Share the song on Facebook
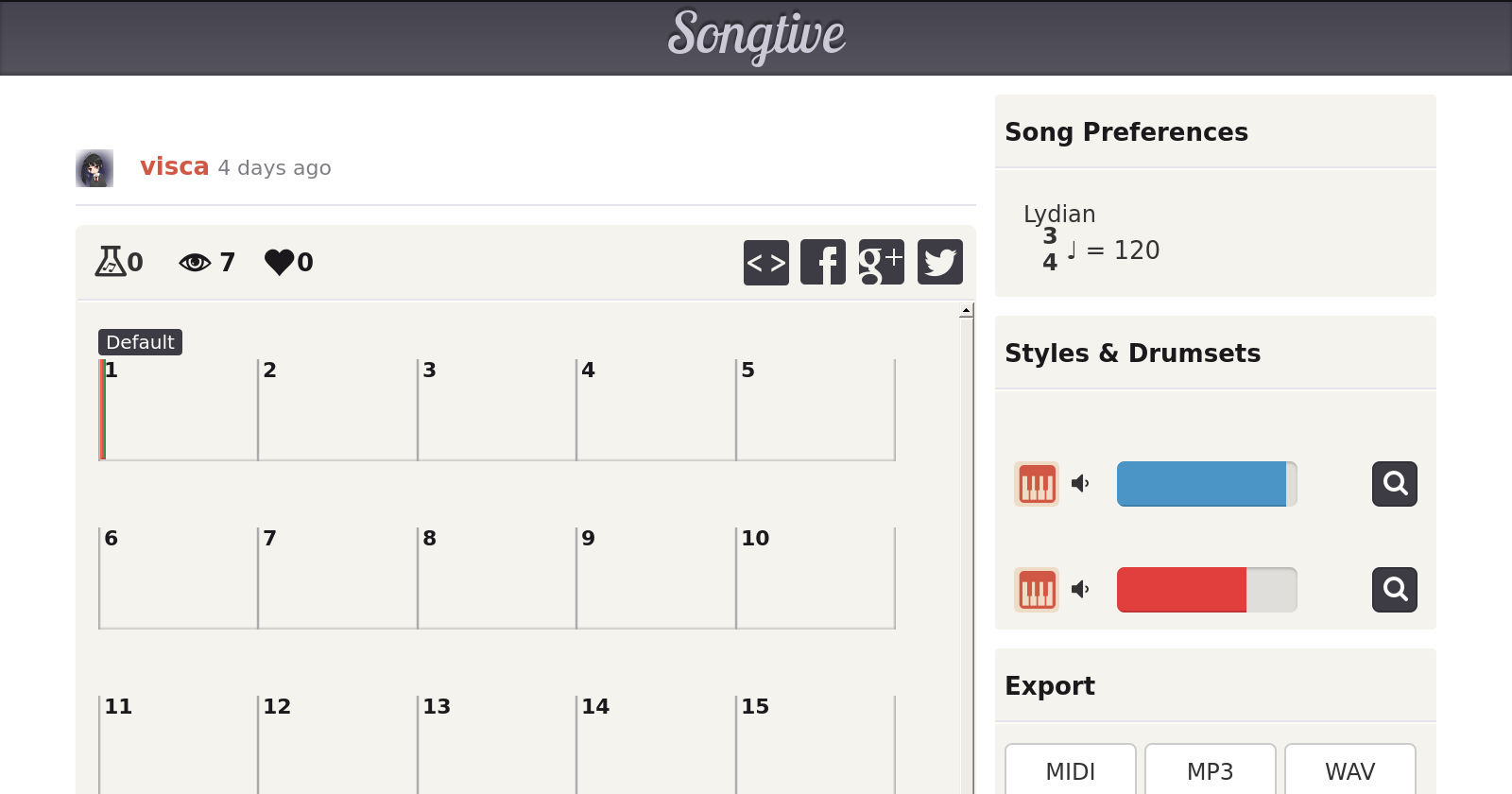 [x=823, y=262]
